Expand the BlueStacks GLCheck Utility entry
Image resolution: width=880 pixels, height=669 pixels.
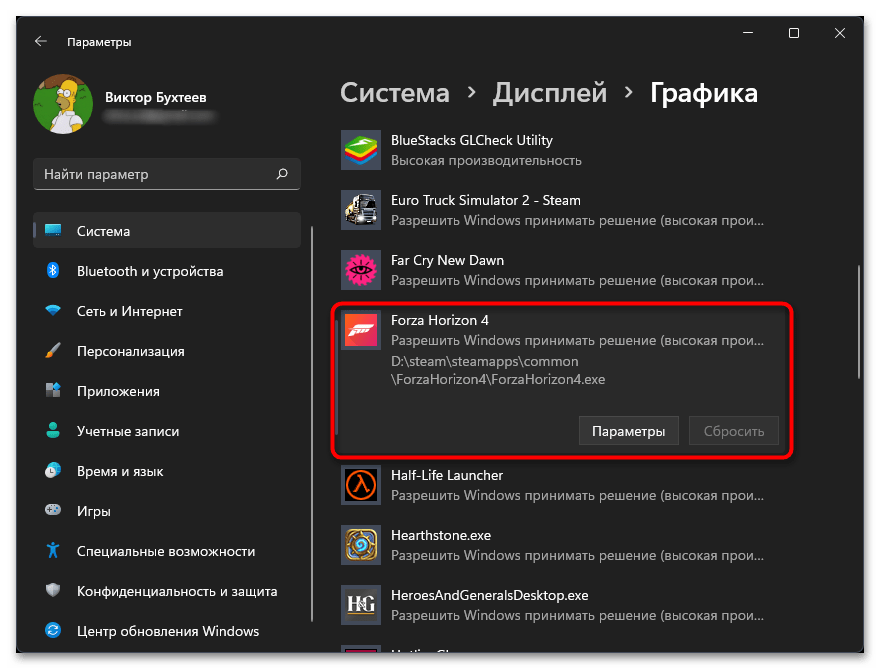pyautogui.click(x=561, y=150)
